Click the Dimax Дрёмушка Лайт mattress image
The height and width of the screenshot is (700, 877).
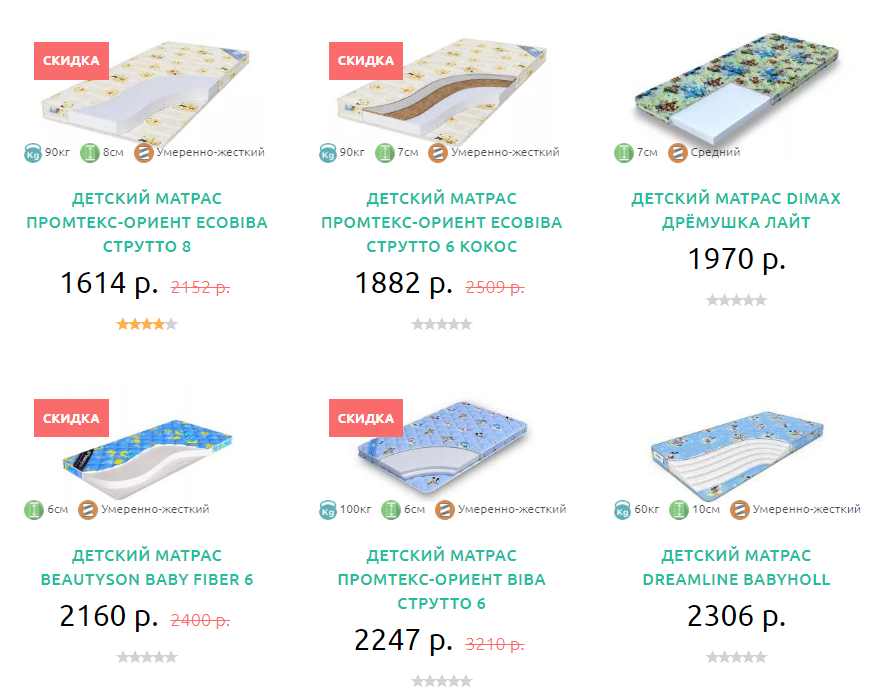click(736, 89)
